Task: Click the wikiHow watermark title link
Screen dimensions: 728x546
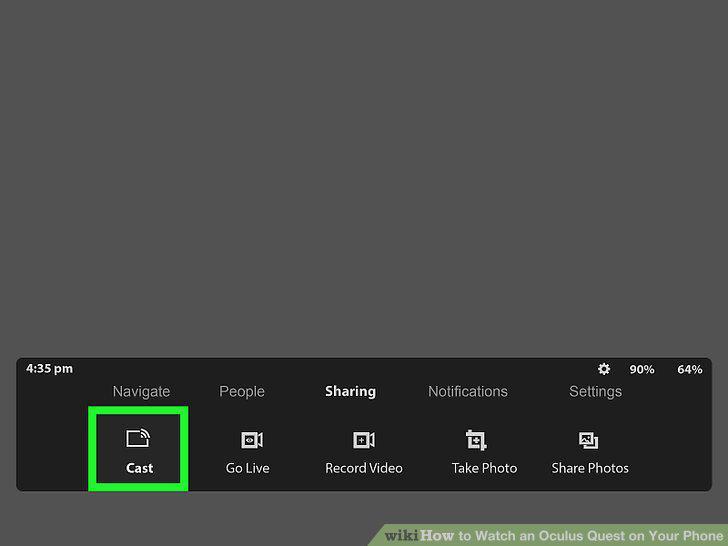Action: 554,536
